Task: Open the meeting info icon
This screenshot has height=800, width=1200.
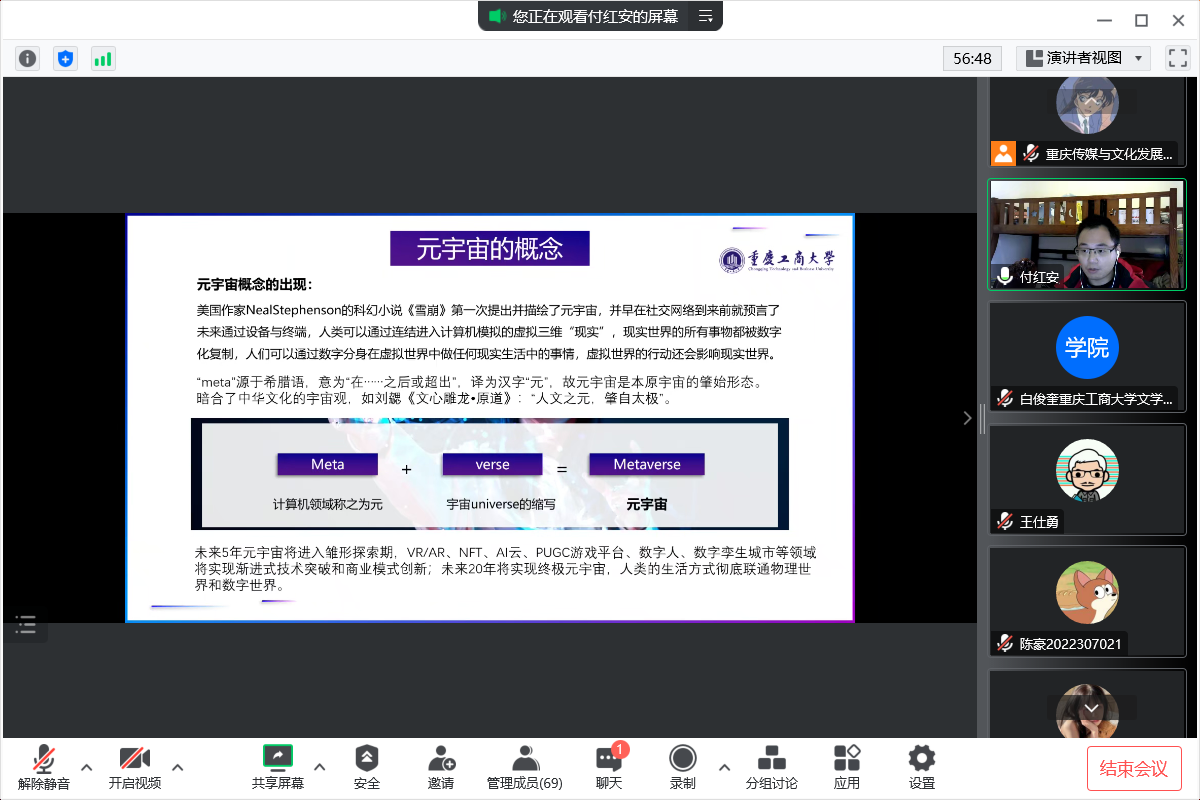Action: (x=27, y=59)
